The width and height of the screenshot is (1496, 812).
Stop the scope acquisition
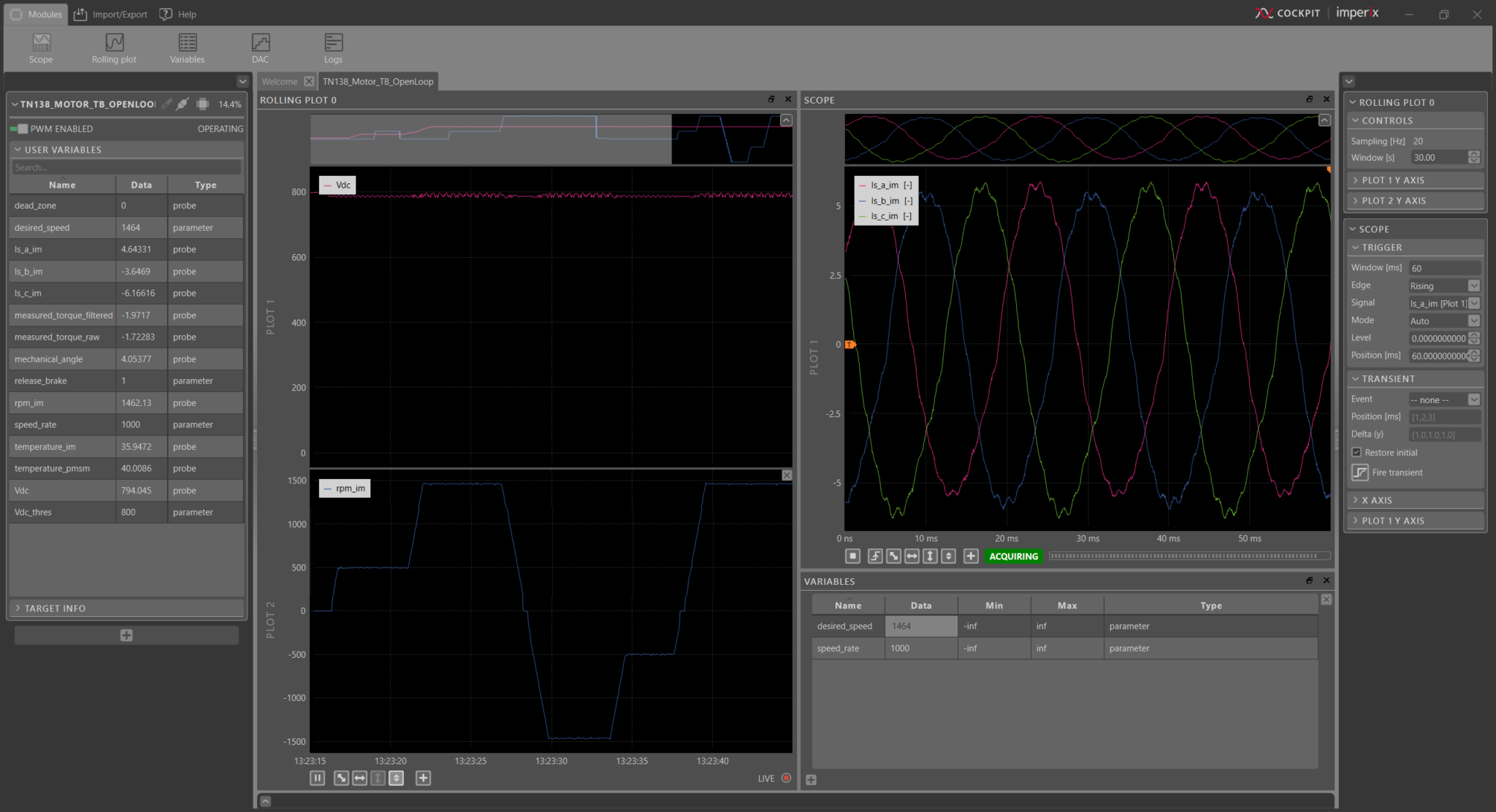[x=852, y=556]
